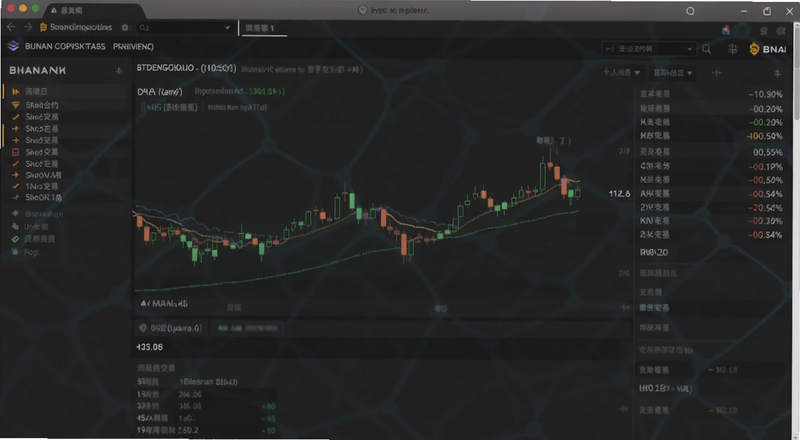Click the green icon beside SheOR.1 row
800x440 pixels.
click(x=16, y=198)
